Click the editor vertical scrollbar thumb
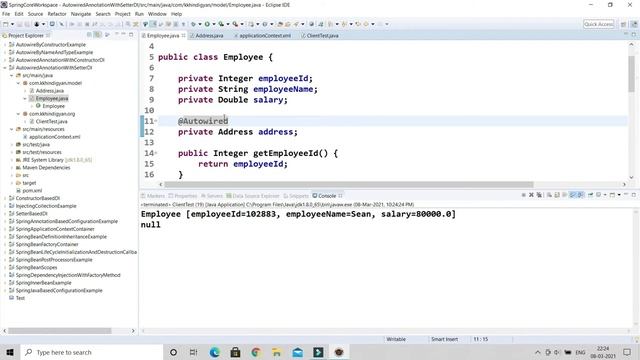 [x=631, y=74]
